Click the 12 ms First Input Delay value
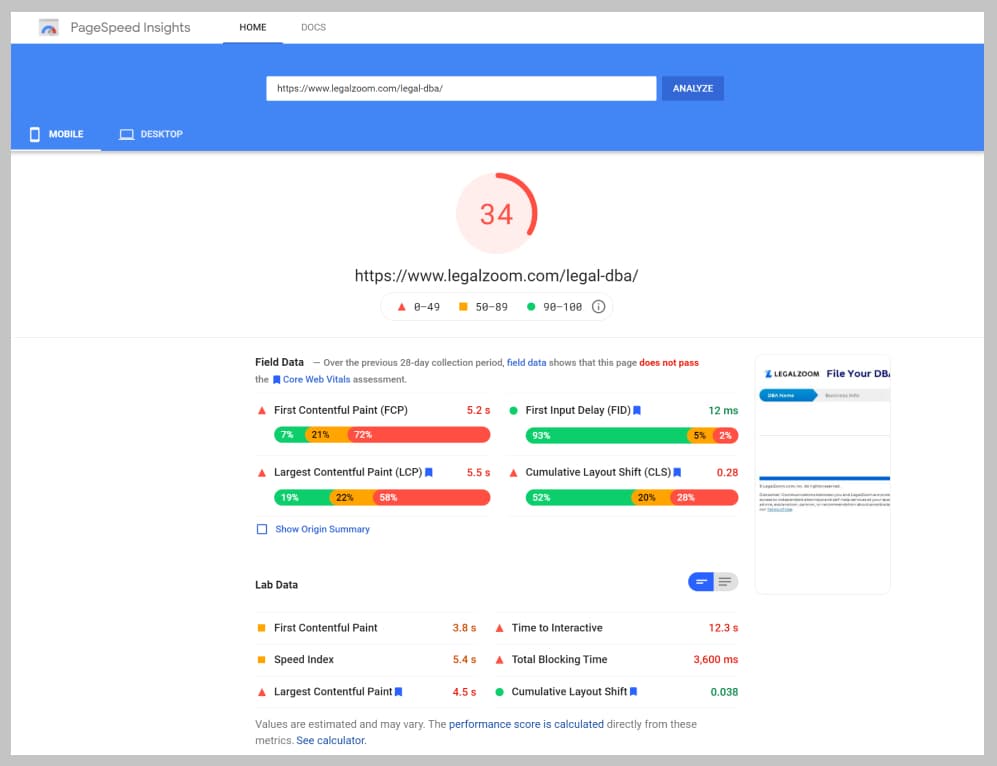997x766 pixels. pos(724,411)
